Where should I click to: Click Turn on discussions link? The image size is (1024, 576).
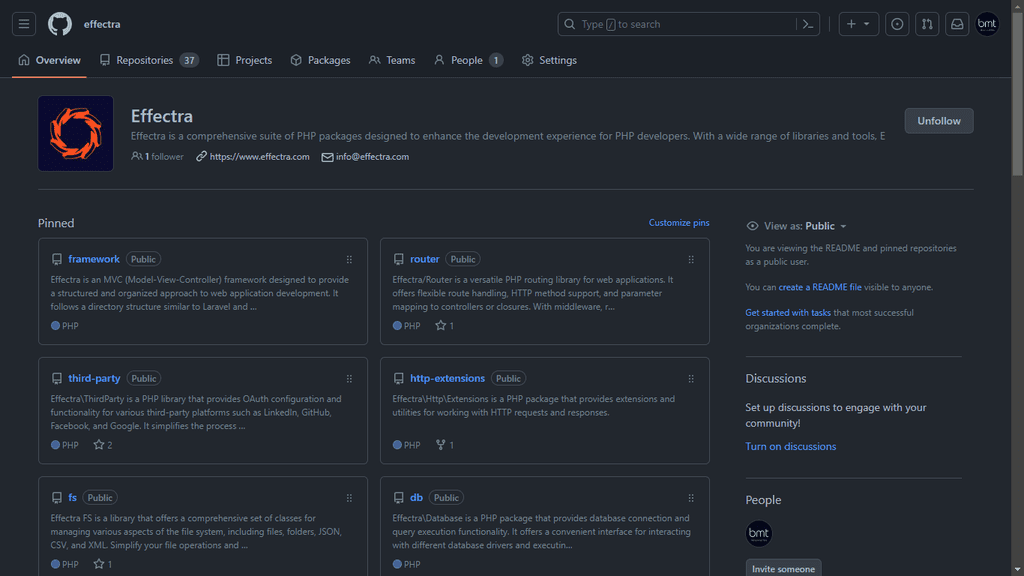790,447
